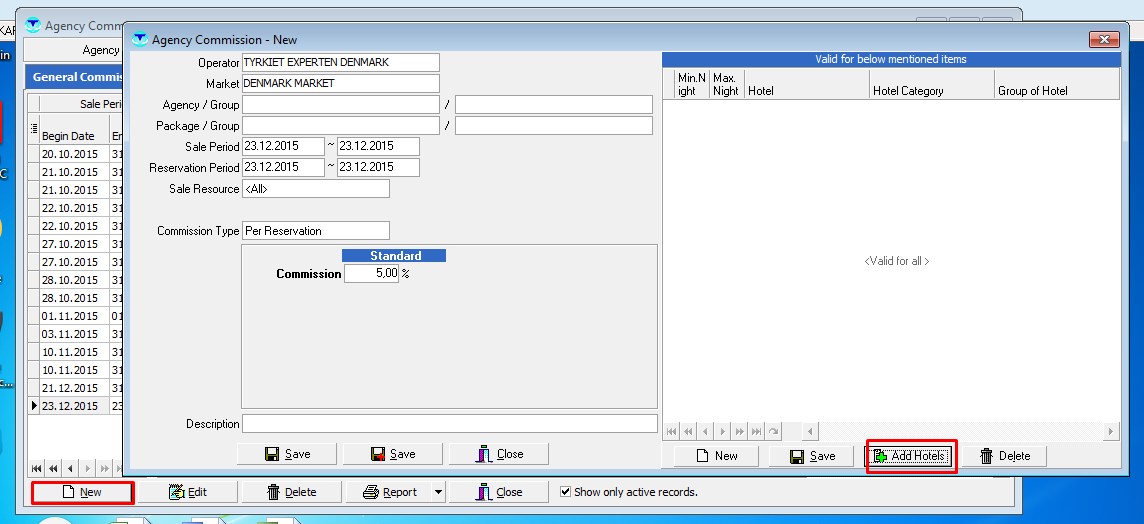The width and height of the screenshot is (1144, 524).
Task: Click Delete next to the Edit button
Action: [x=291, y=492]
